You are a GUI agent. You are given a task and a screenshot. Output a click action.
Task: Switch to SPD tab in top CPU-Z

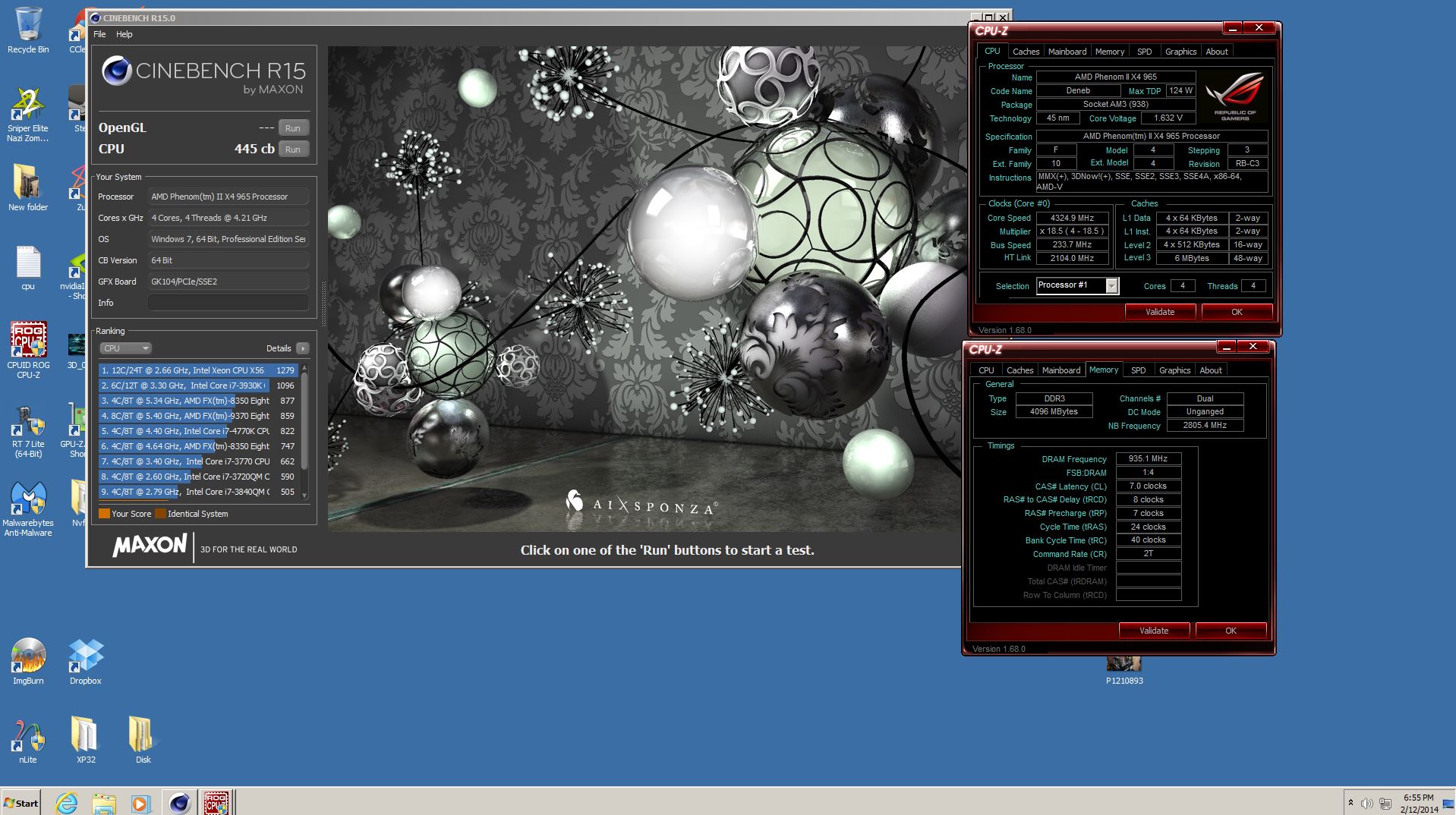coord(1145,52)
